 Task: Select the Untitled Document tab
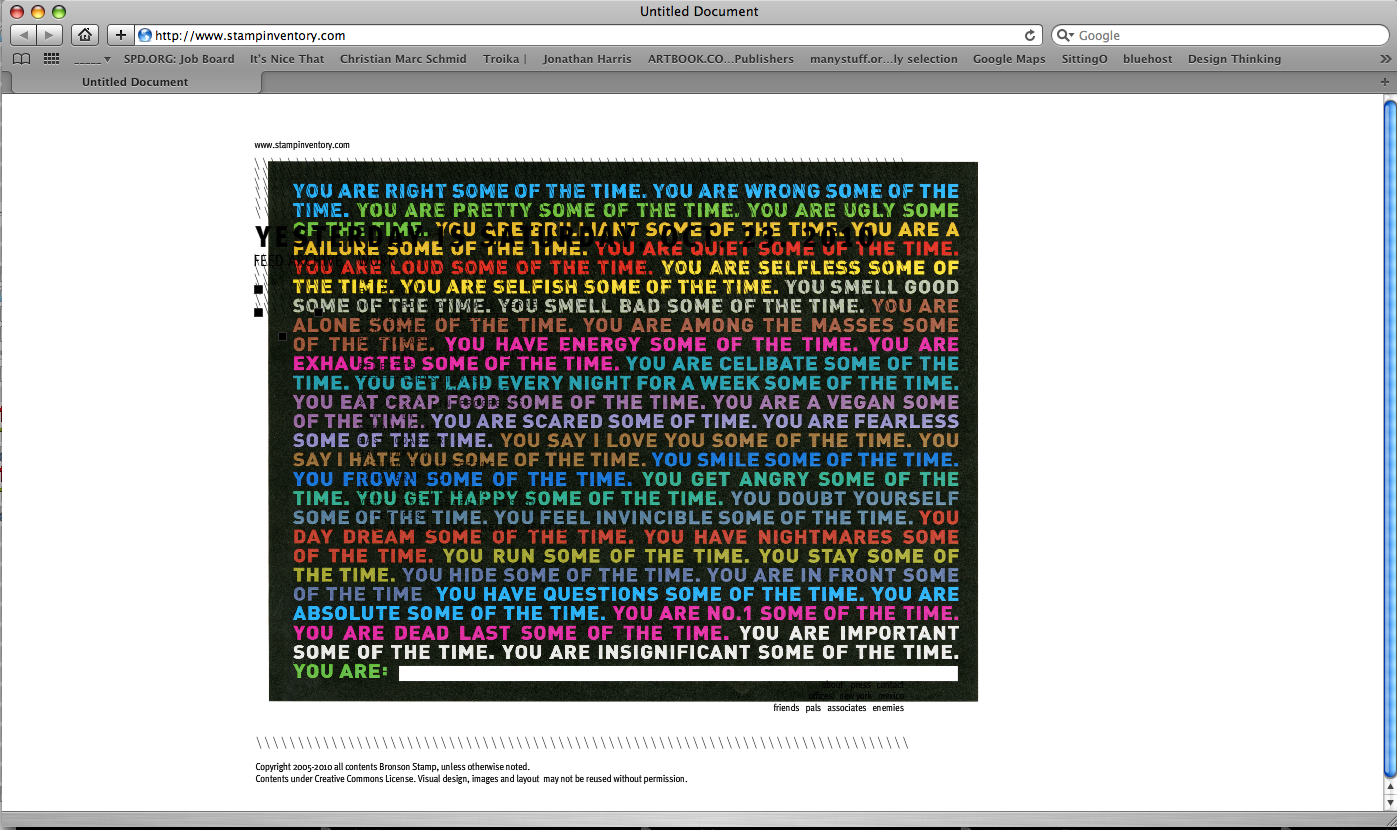point(135,82)
